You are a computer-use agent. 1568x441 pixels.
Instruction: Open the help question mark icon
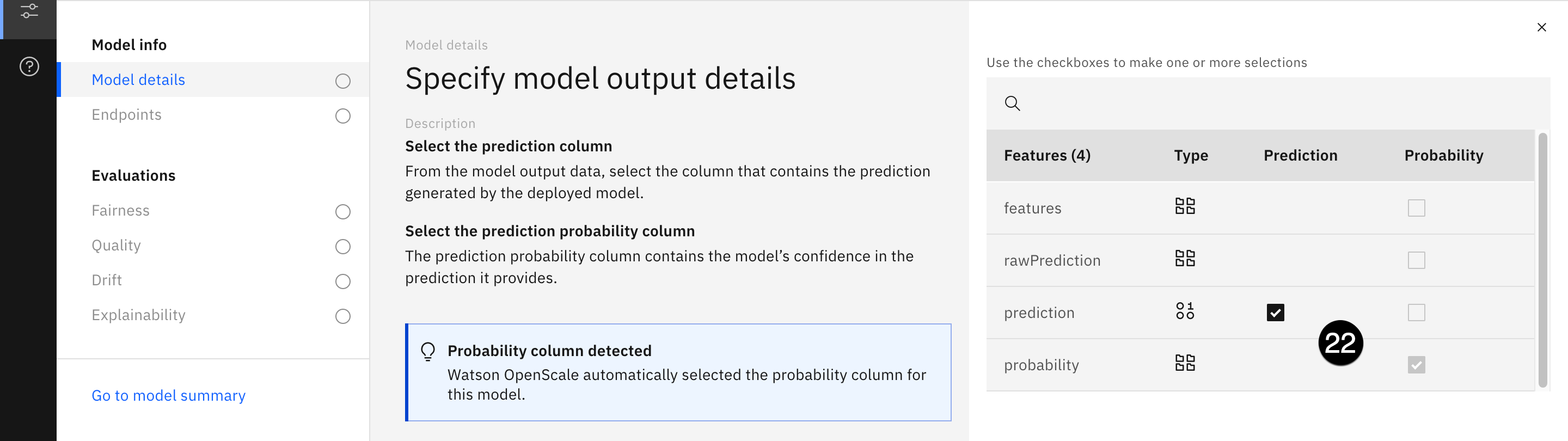[29, 66]
